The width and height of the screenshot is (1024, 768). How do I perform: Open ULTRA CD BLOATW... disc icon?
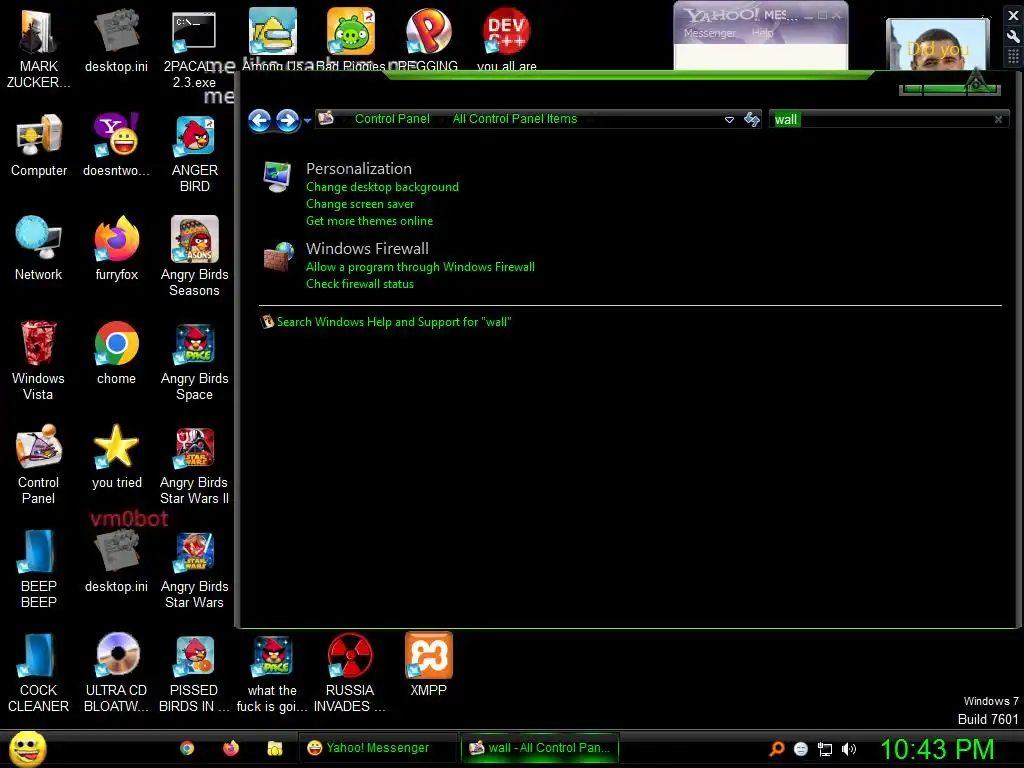[116, 673]
